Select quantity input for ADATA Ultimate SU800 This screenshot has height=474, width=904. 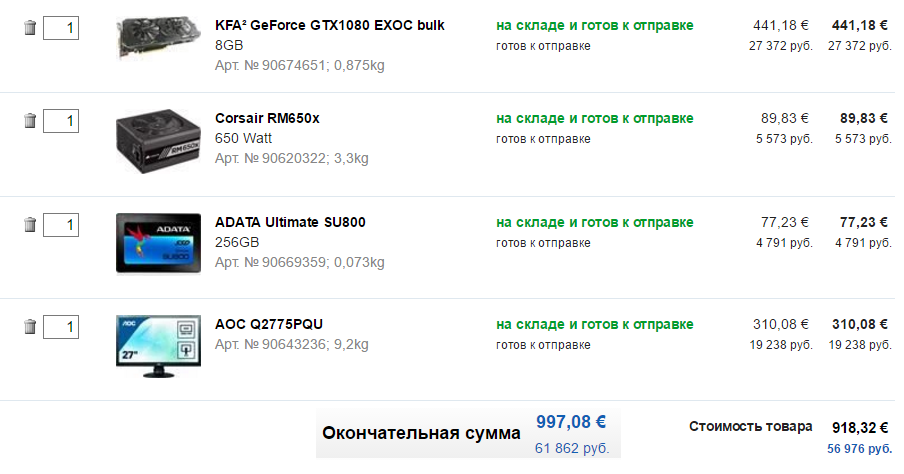coord(61,225)
